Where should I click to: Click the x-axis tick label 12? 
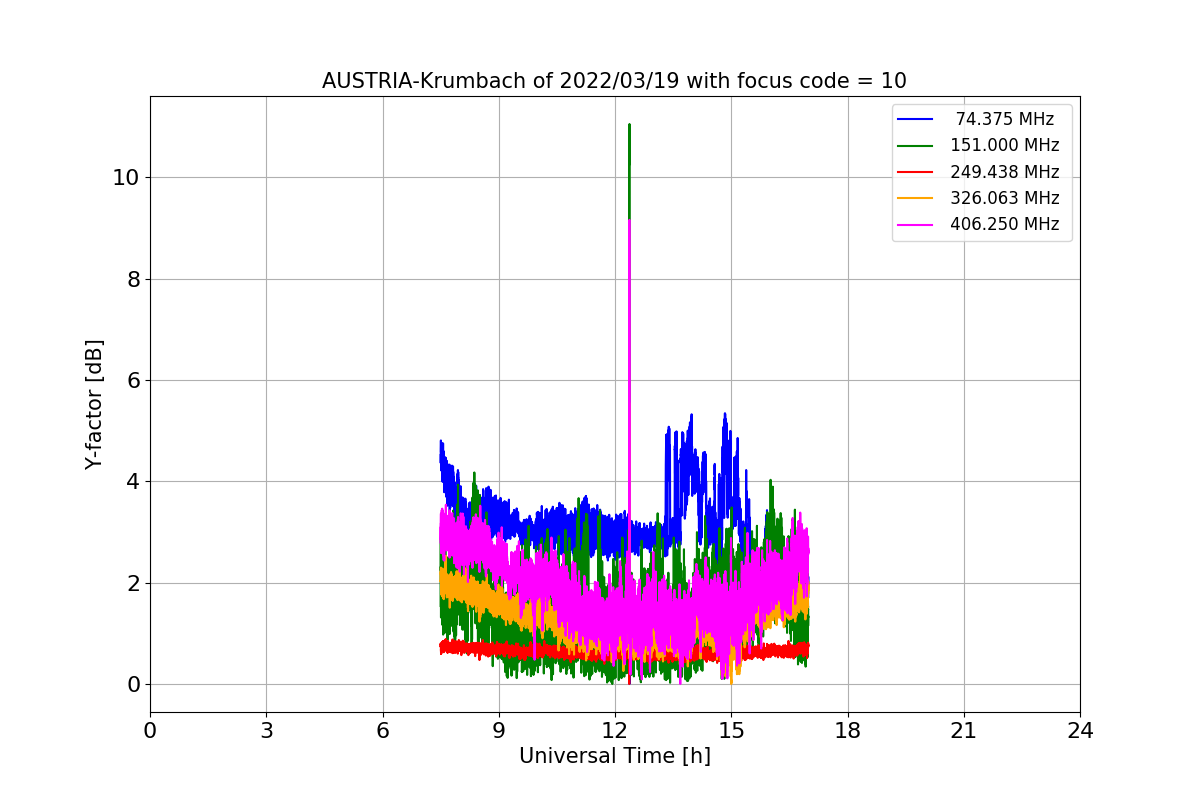[x=615, y=730]
